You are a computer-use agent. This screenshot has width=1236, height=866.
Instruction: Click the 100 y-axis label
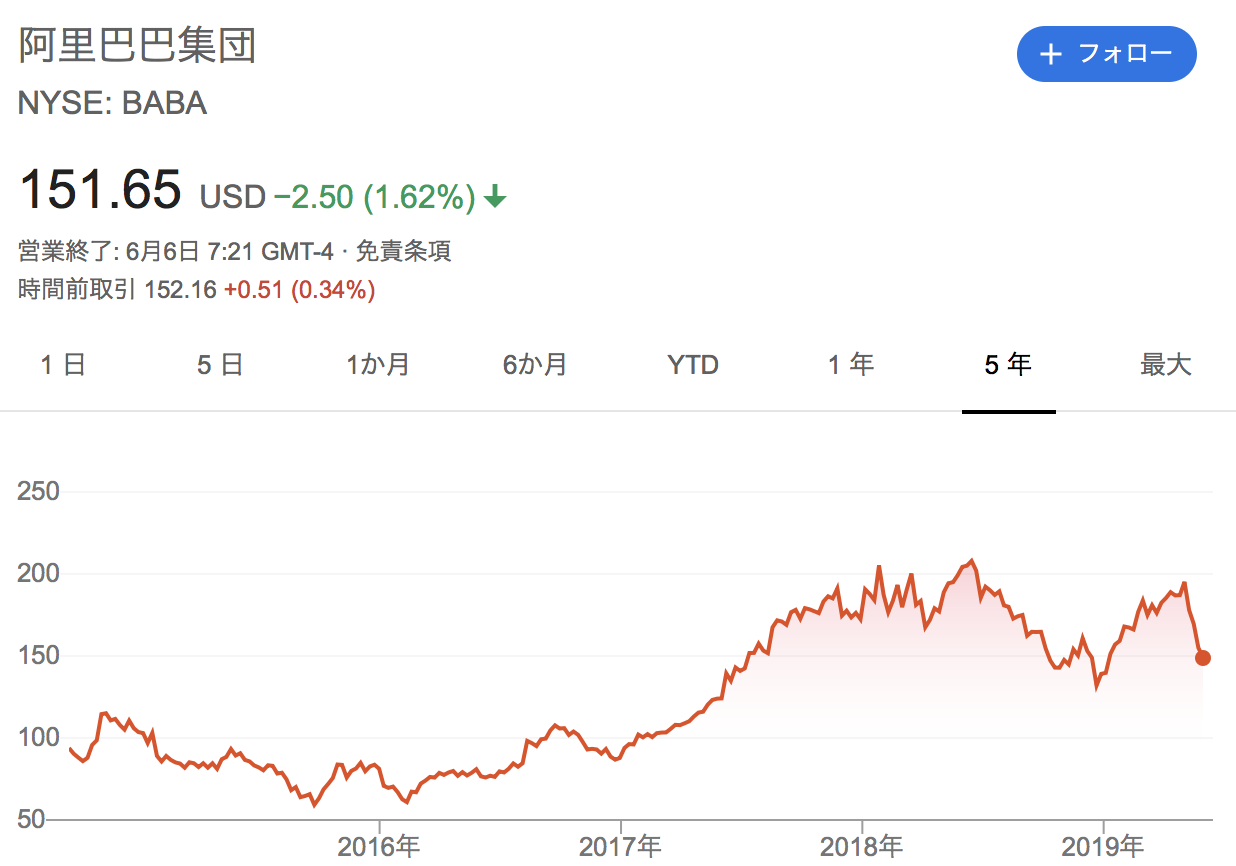(x=39, y=738)
